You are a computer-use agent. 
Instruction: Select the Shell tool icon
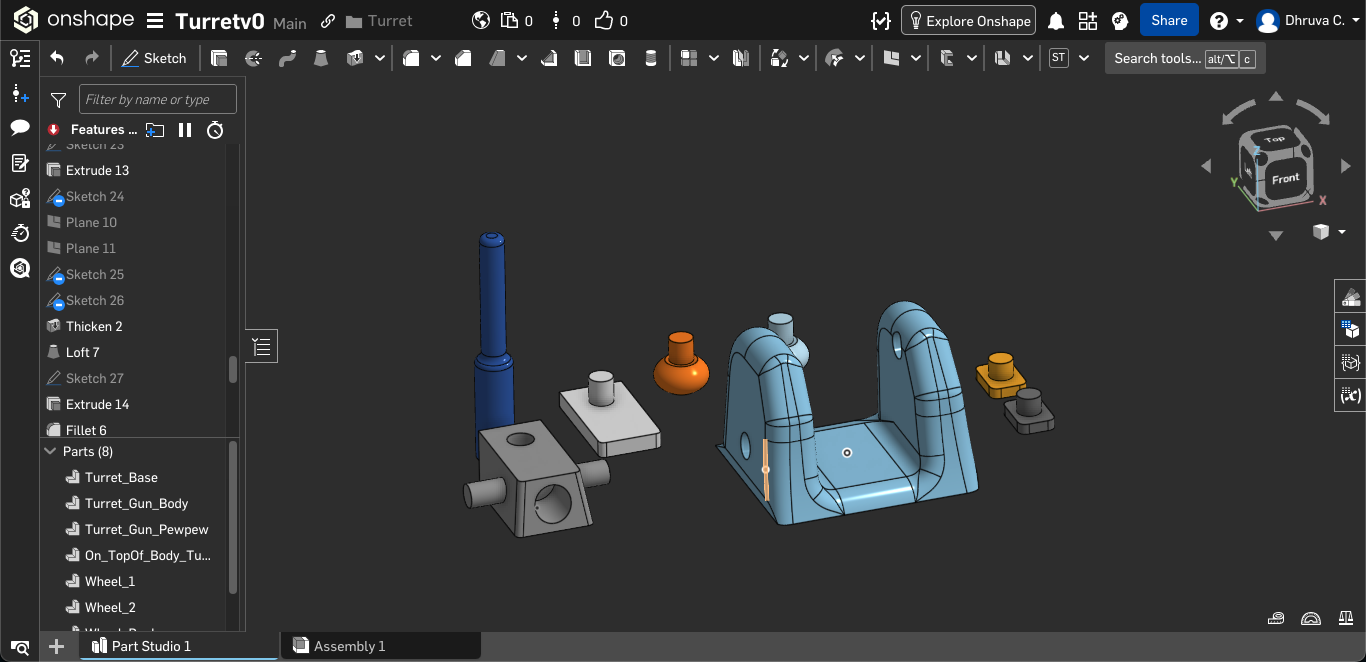tap(583, 58)
